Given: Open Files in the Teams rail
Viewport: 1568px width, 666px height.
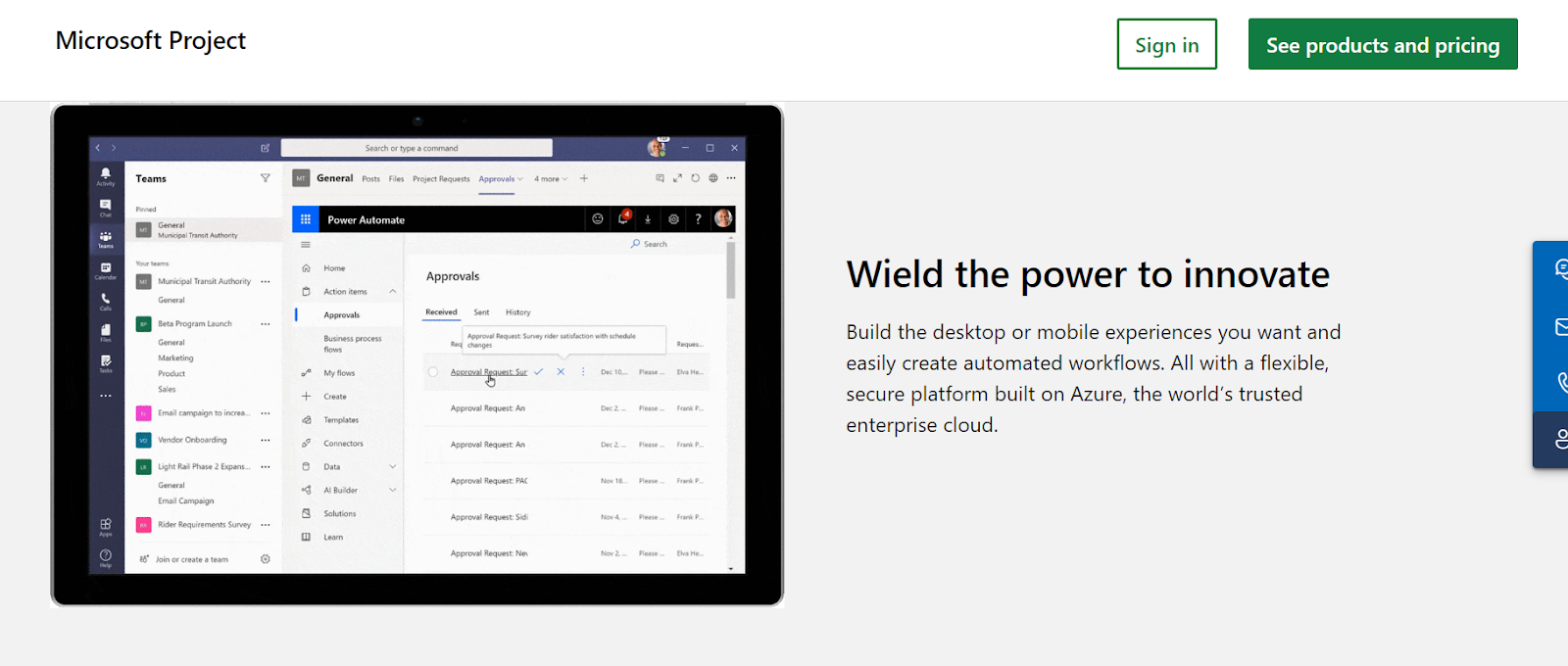Looking at the screenshot, I should click(x=106, y=333).
